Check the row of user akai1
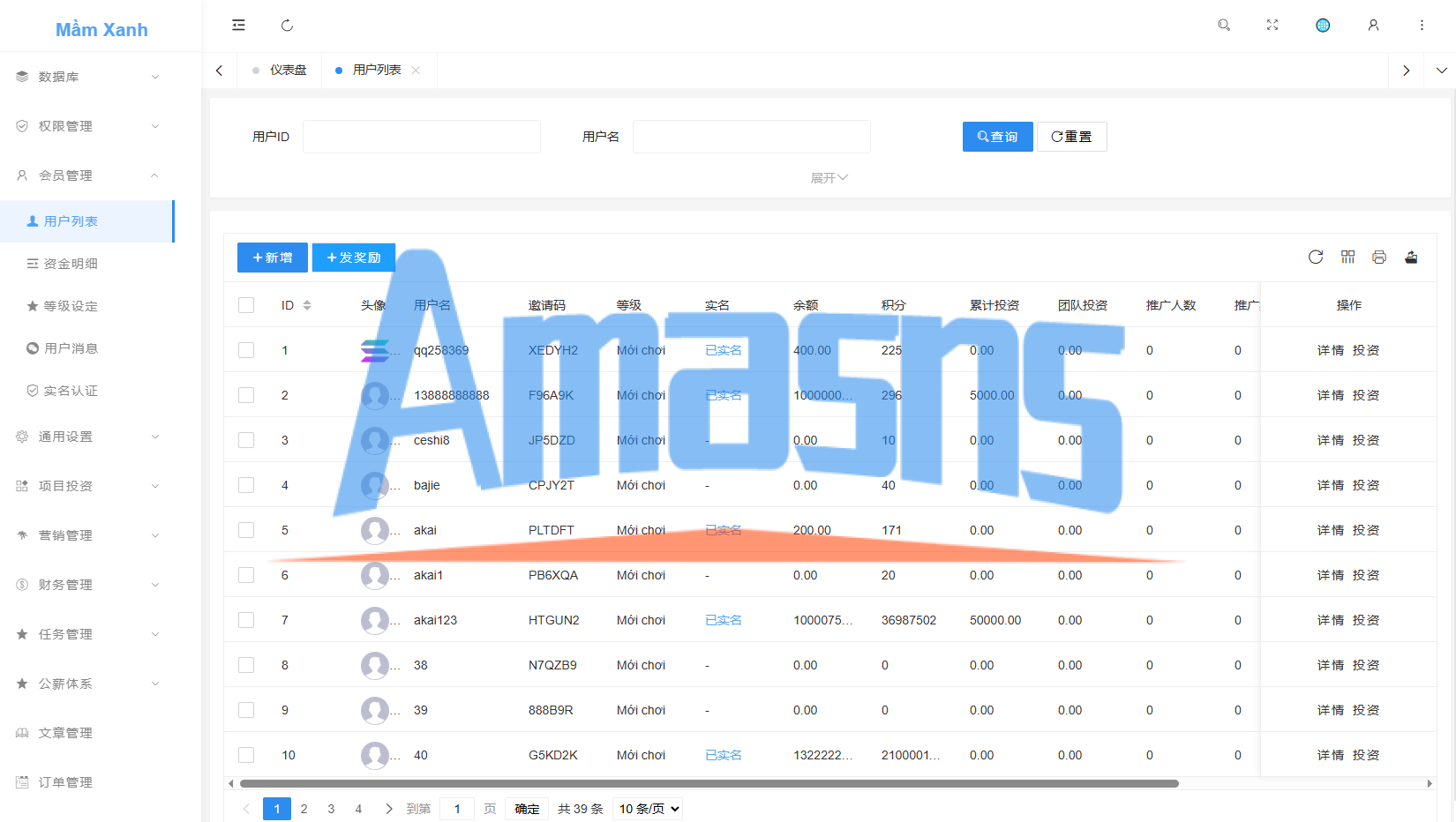Image resolution: width=1456 pixels, height=822 pixels. [246, 575]
